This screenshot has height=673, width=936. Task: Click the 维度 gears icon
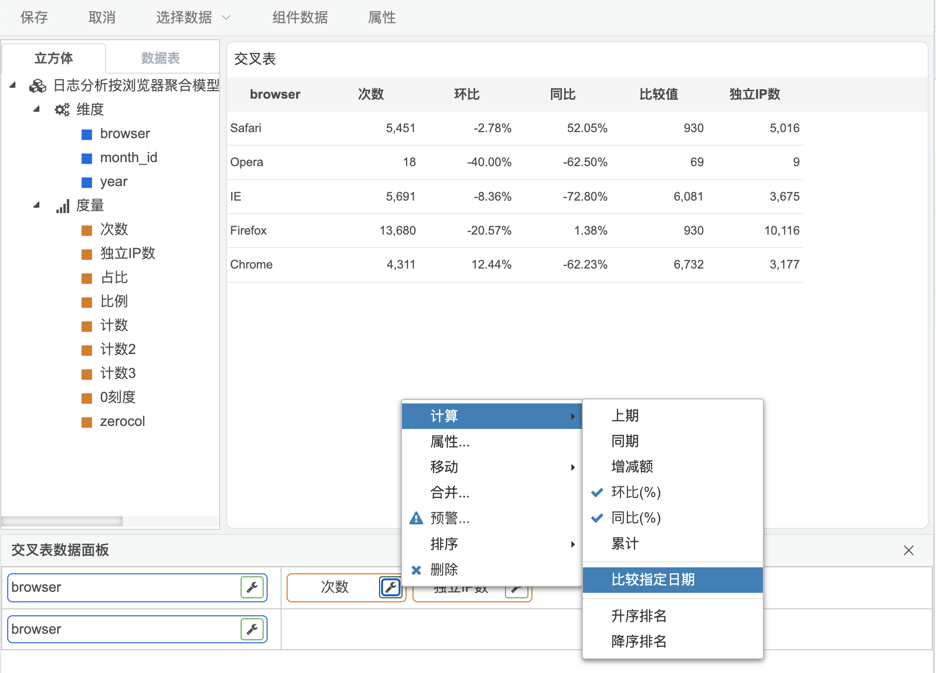[x=62, y=110]
